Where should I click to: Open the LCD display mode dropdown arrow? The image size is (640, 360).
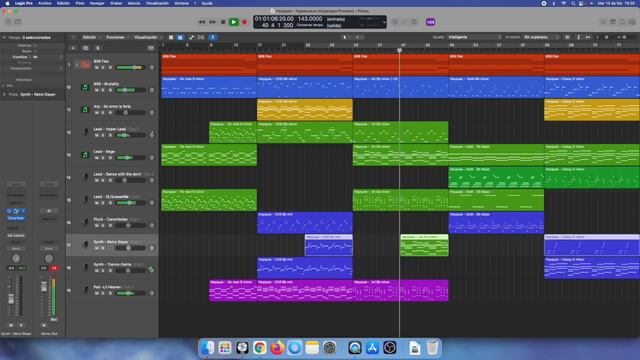click(x=384, y=22)
